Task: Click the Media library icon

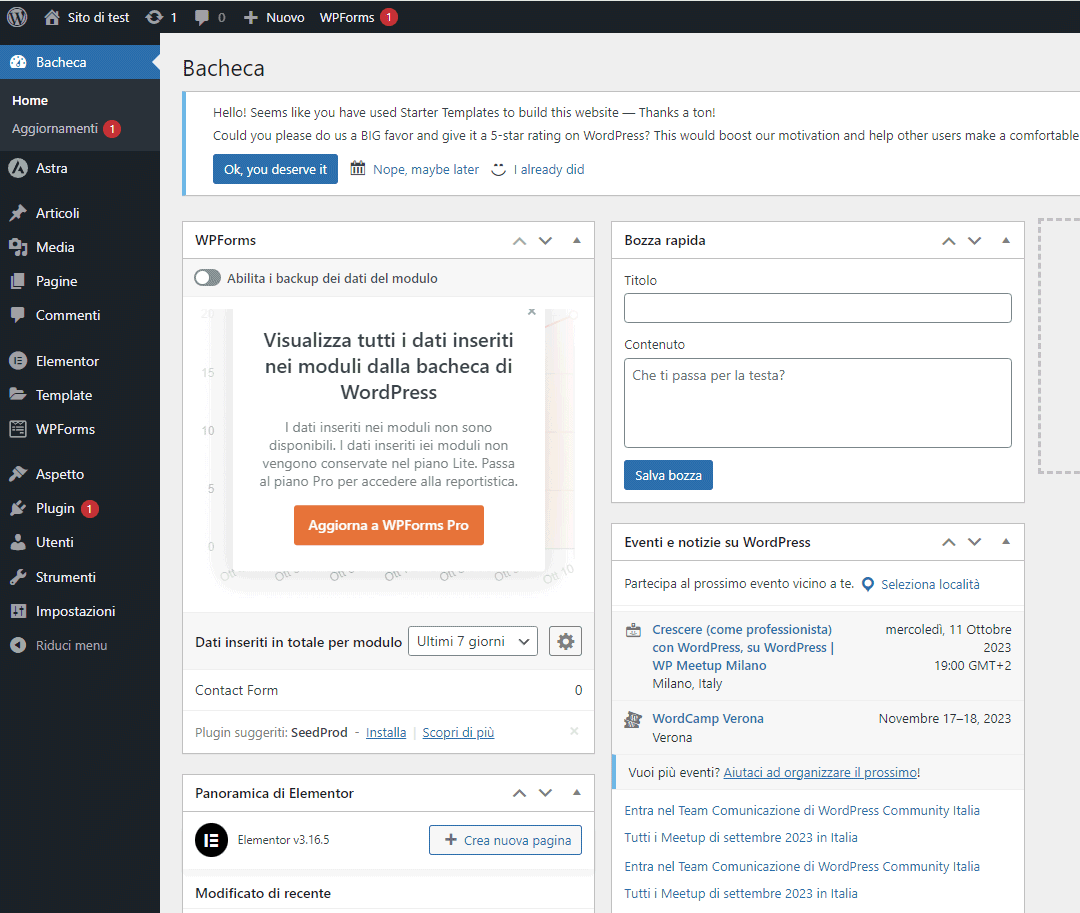Action: (x=18, y=247)
